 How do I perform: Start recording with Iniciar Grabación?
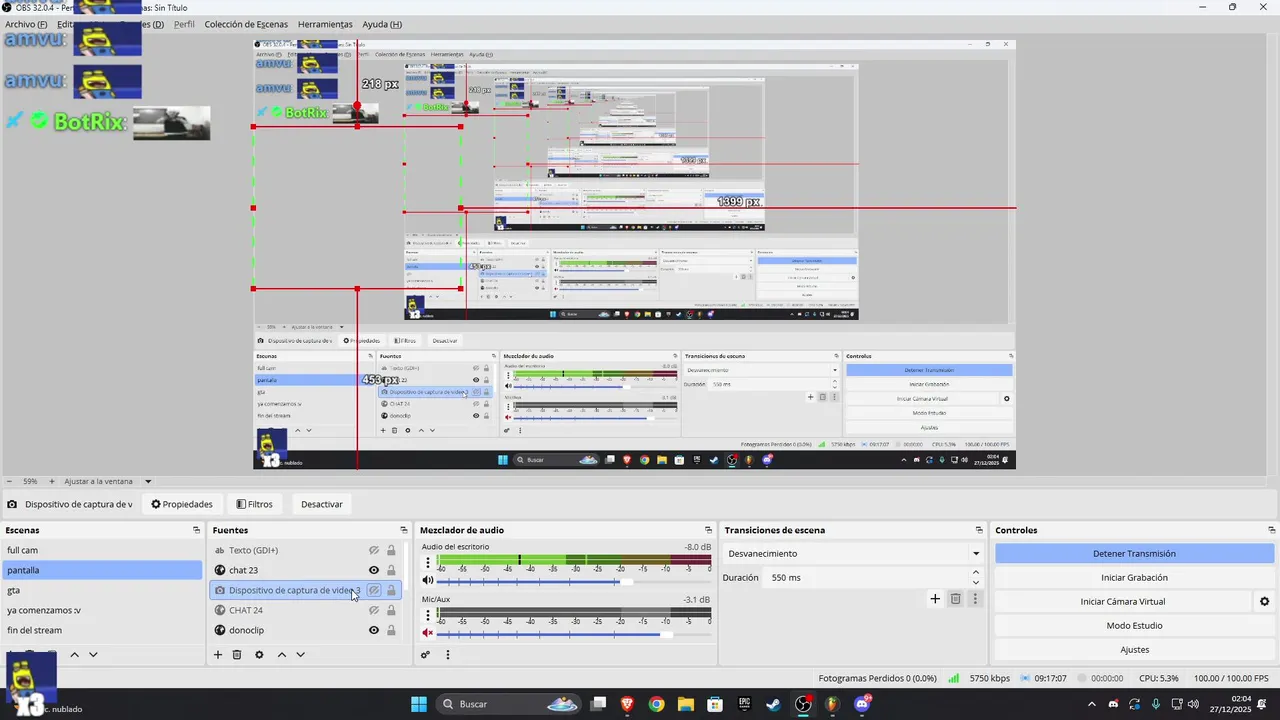[1134, 577]
